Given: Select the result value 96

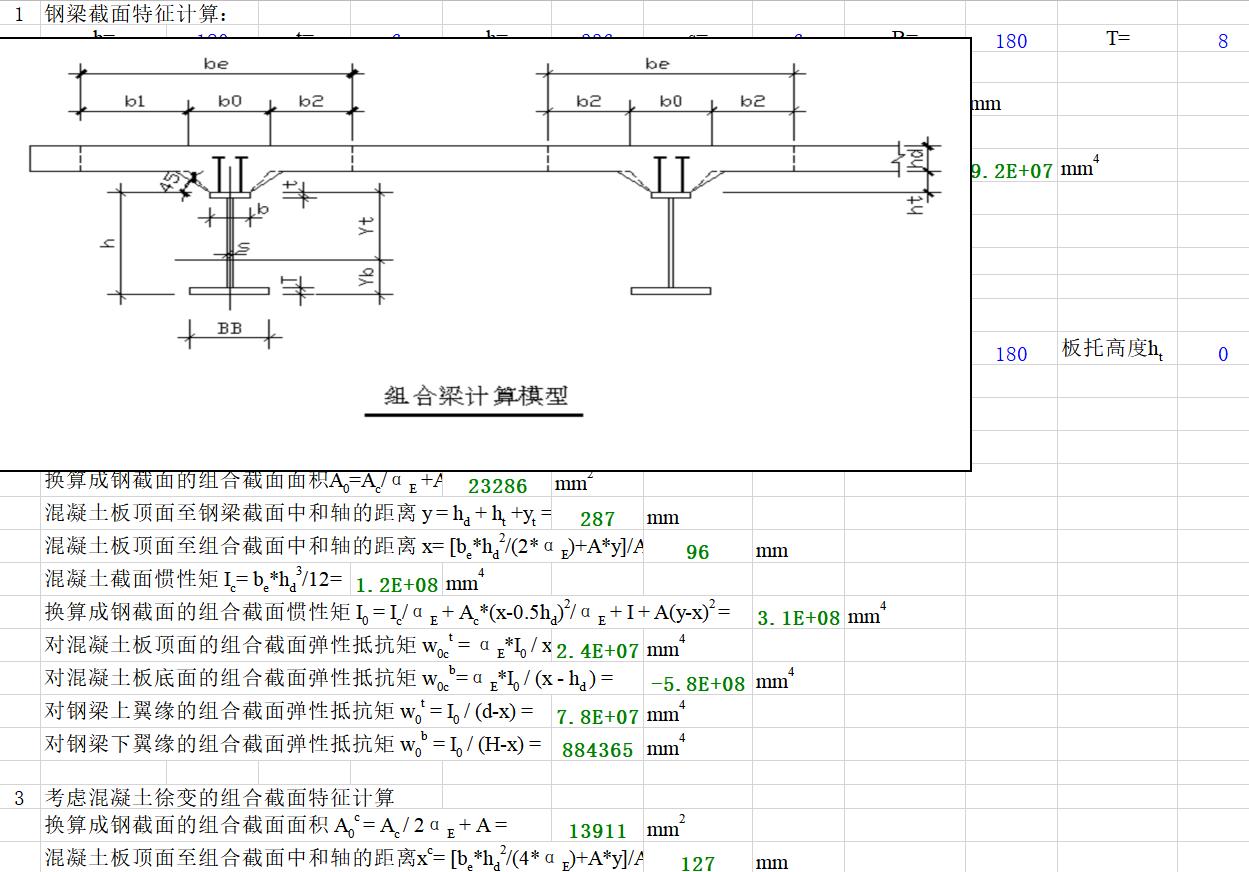Looking at the screenshot, I should tap(697, 552).
